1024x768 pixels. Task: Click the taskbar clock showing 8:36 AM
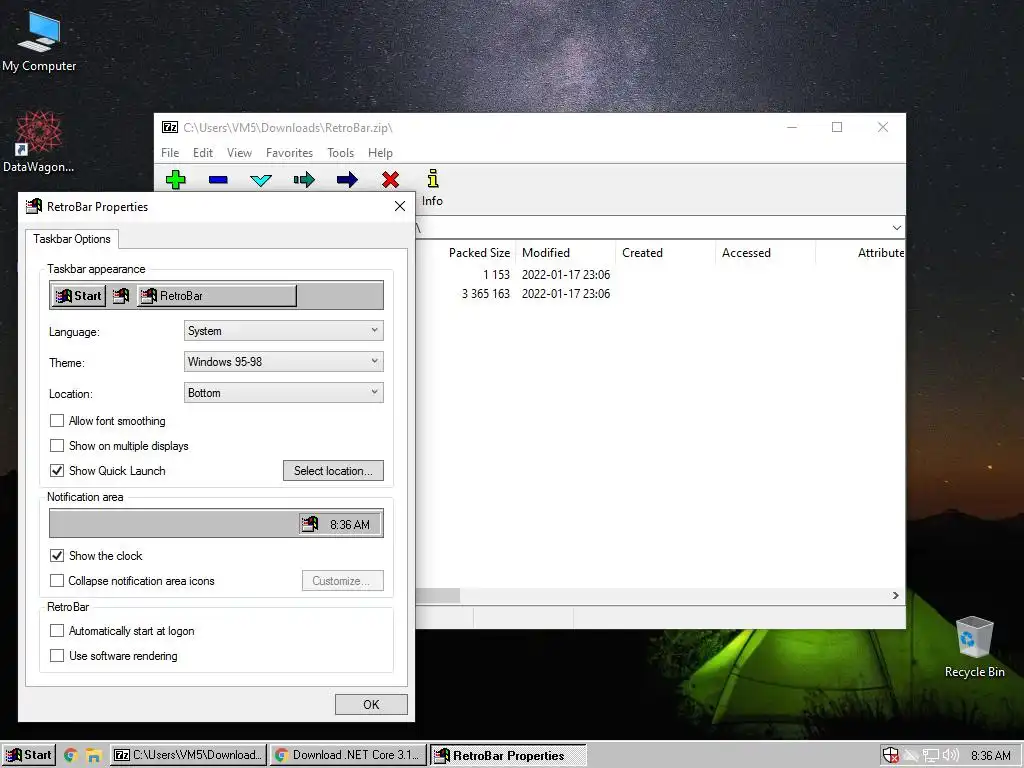[x=990, y=756]
